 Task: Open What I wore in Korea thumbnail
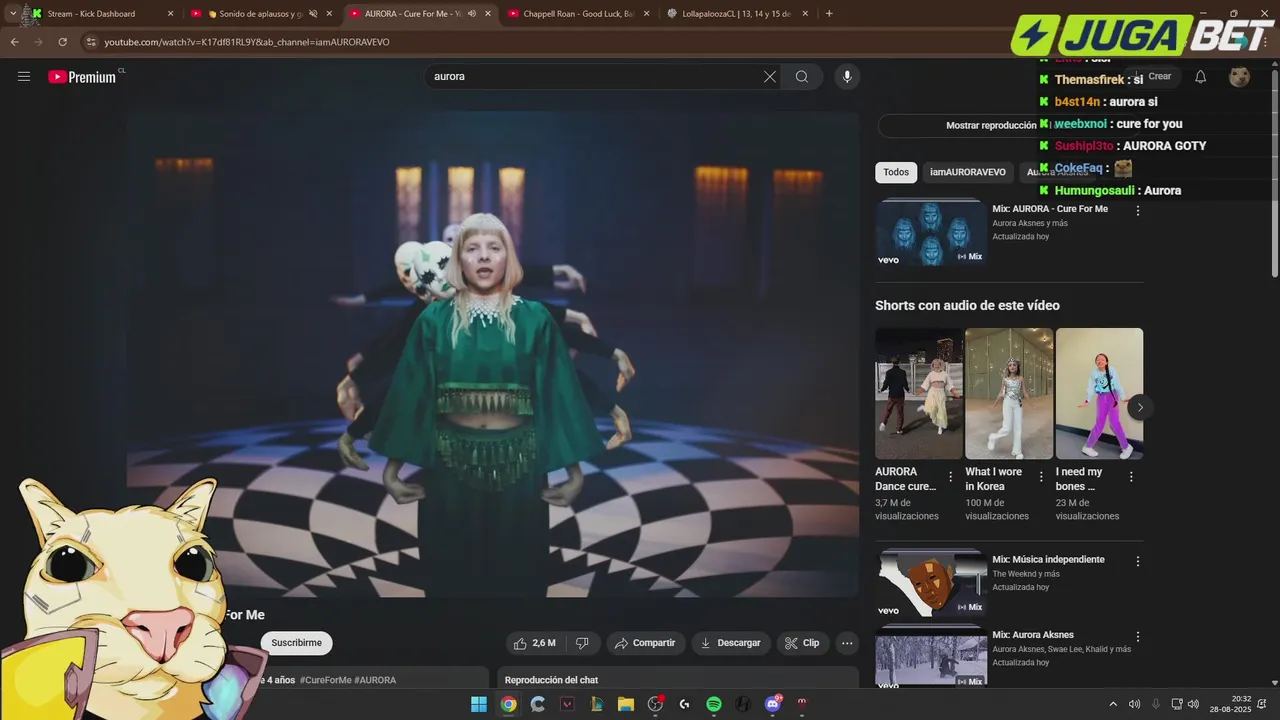[1009, 393]
